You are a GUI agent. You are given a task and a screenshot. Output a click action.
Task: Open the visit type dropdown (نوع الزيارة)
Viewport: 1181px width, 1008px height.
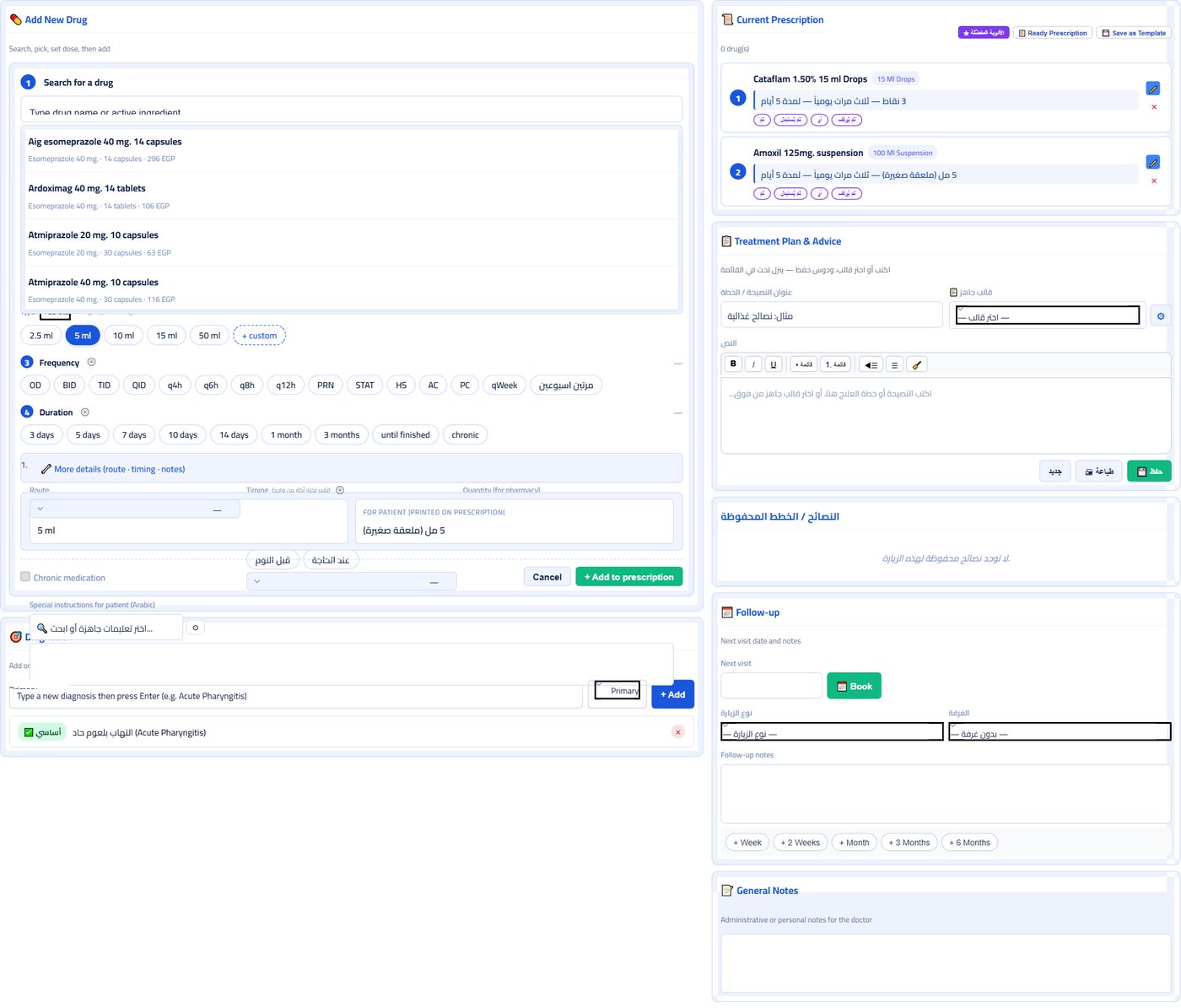point(833,732)
